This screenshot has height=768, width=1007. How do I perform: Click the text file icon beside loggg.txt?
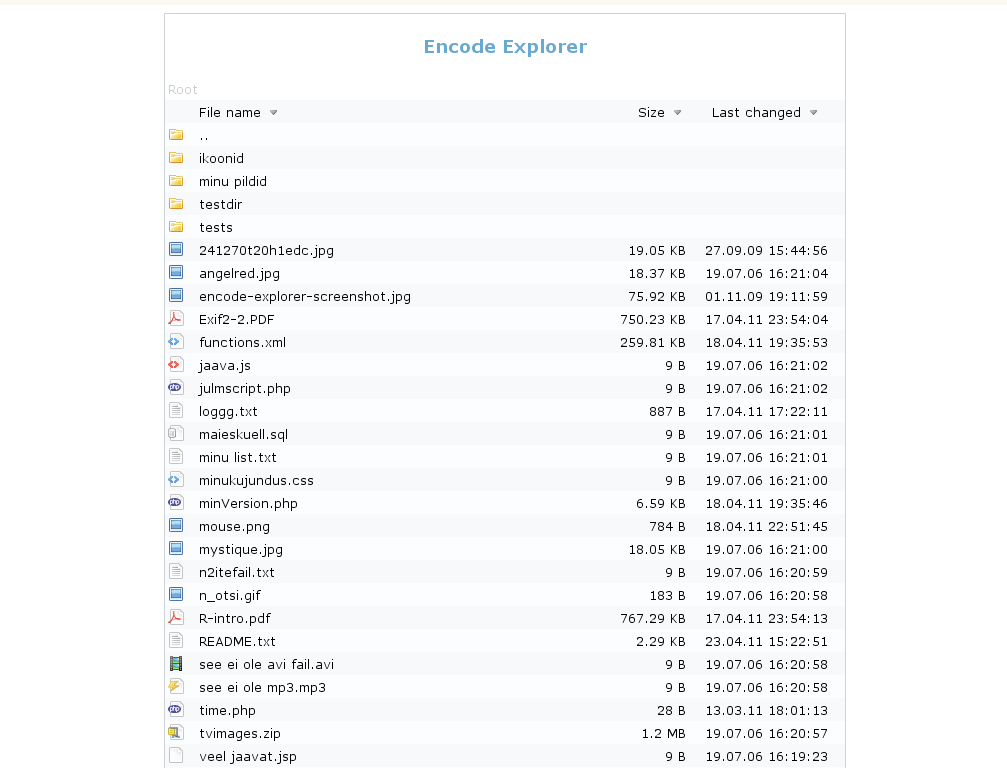pyautogui.click(x=176, y=411)
